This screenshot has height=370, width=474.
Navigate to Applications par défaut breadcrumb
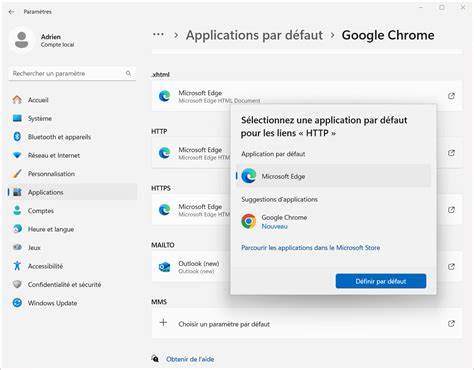coord(254,35)
